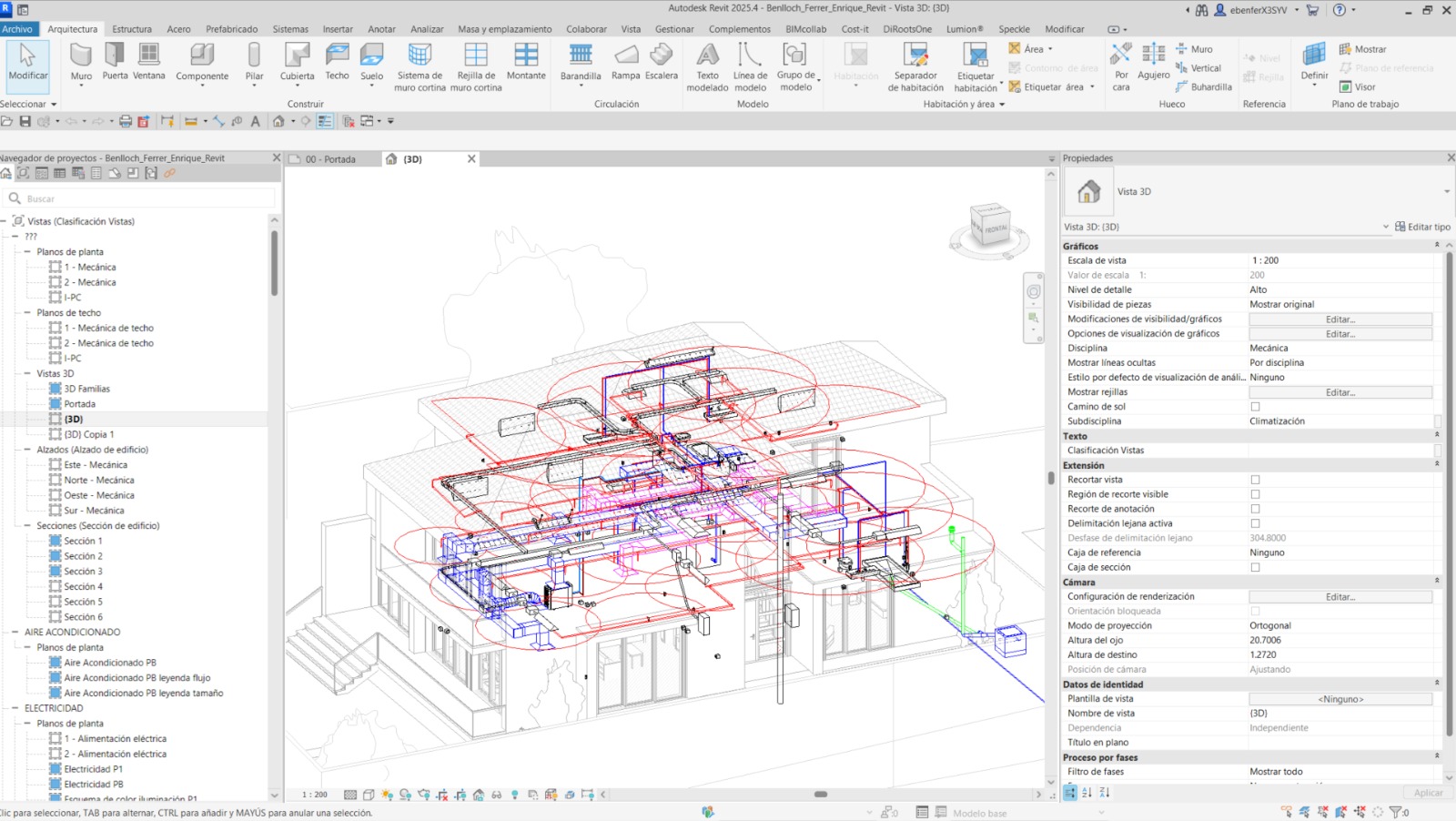Select the Techo ceiling tool

tap(337, 62)
